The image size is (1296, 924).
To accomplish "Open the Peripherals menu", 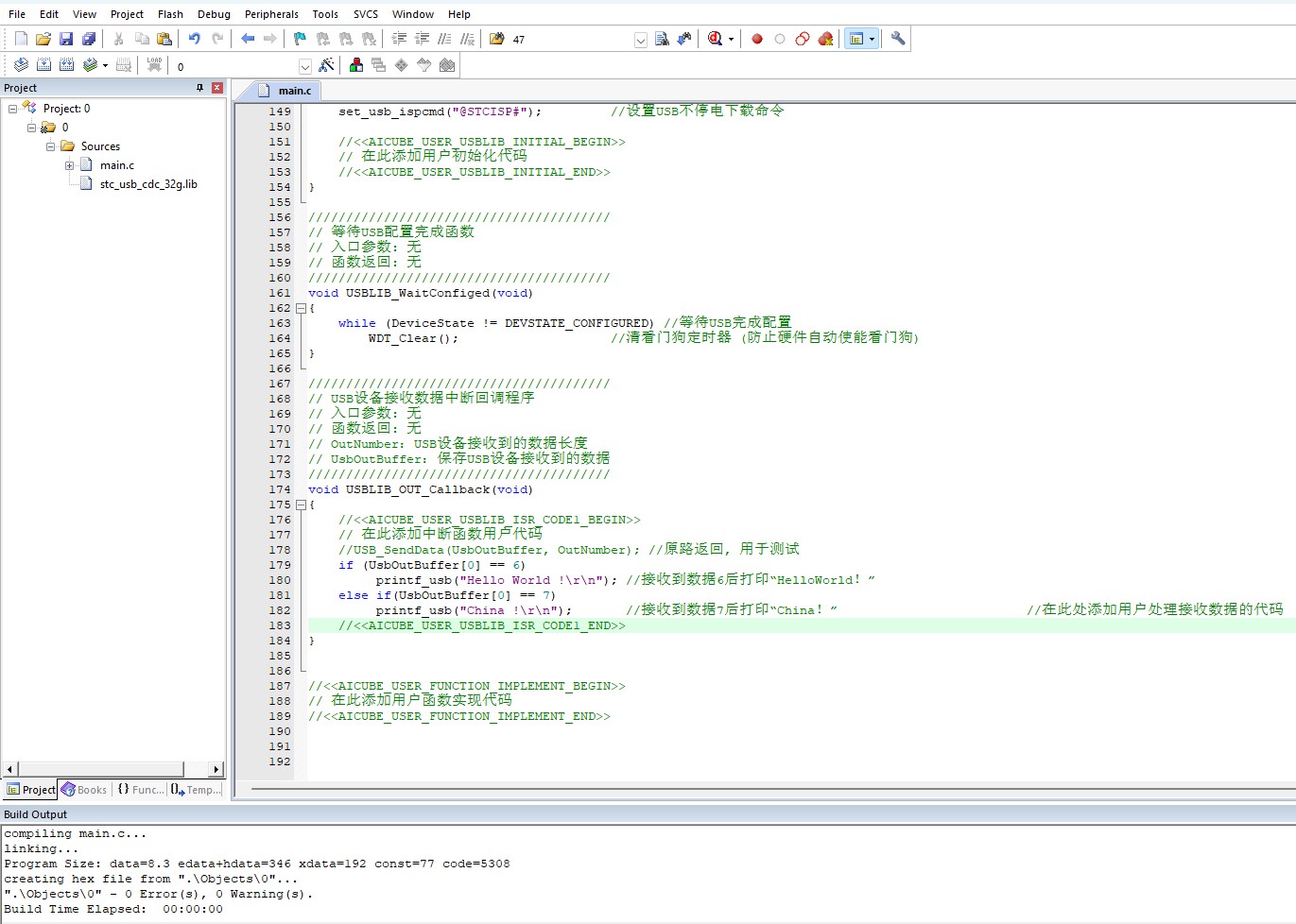I will coord(271,14).
